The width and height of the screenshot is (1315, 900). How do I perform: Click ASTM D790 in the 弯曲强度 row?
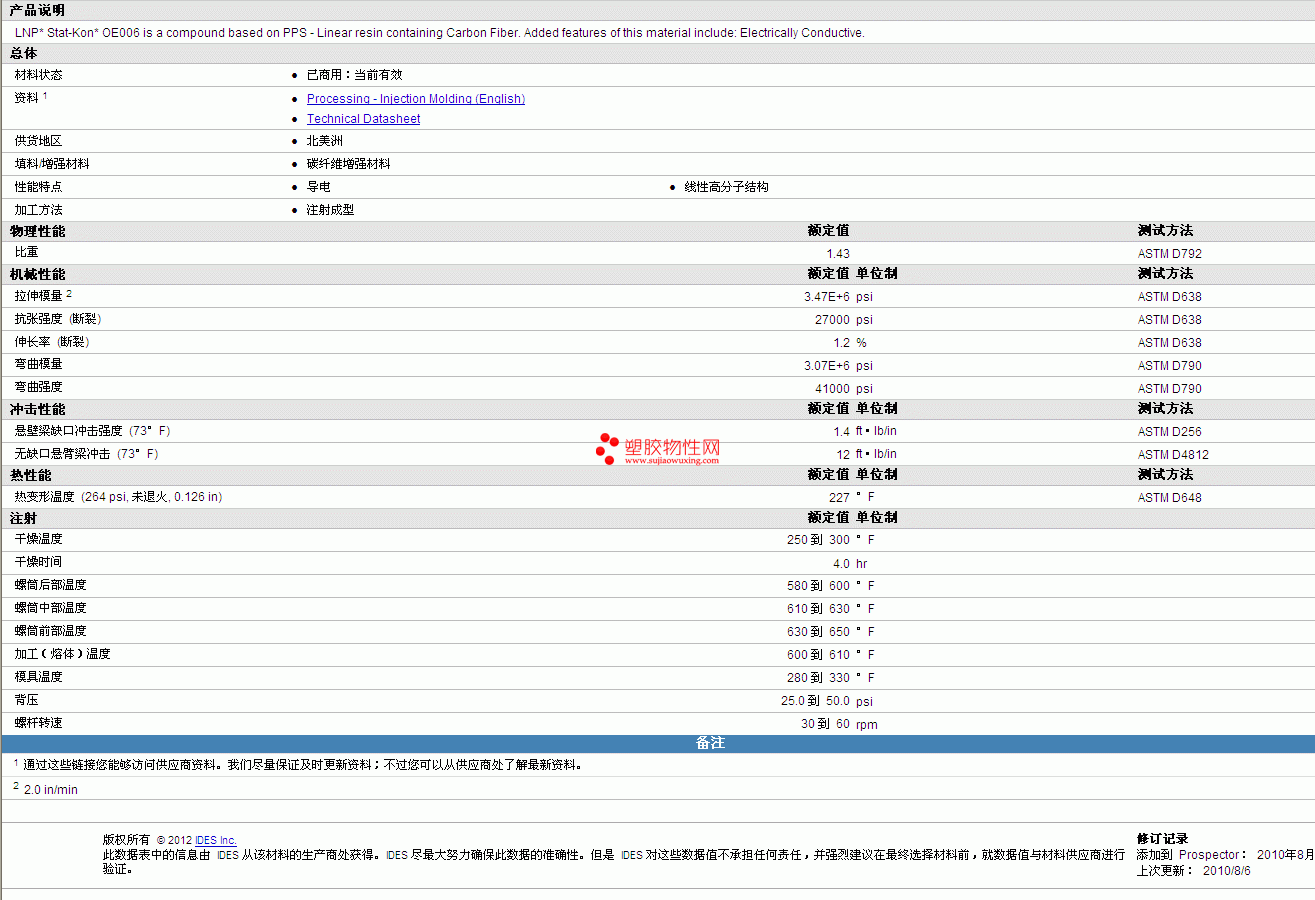pyautogui.click(x=1170, y=389)
